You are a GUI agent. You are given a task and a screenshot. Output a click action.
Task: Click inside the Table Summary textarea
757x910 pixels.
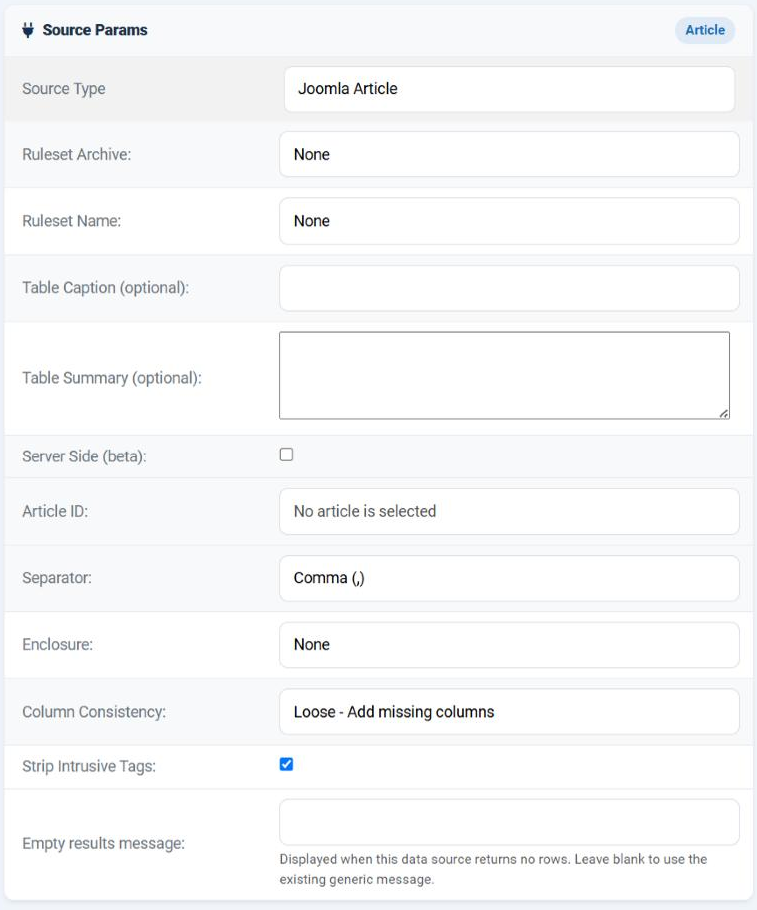pos(504,375)
